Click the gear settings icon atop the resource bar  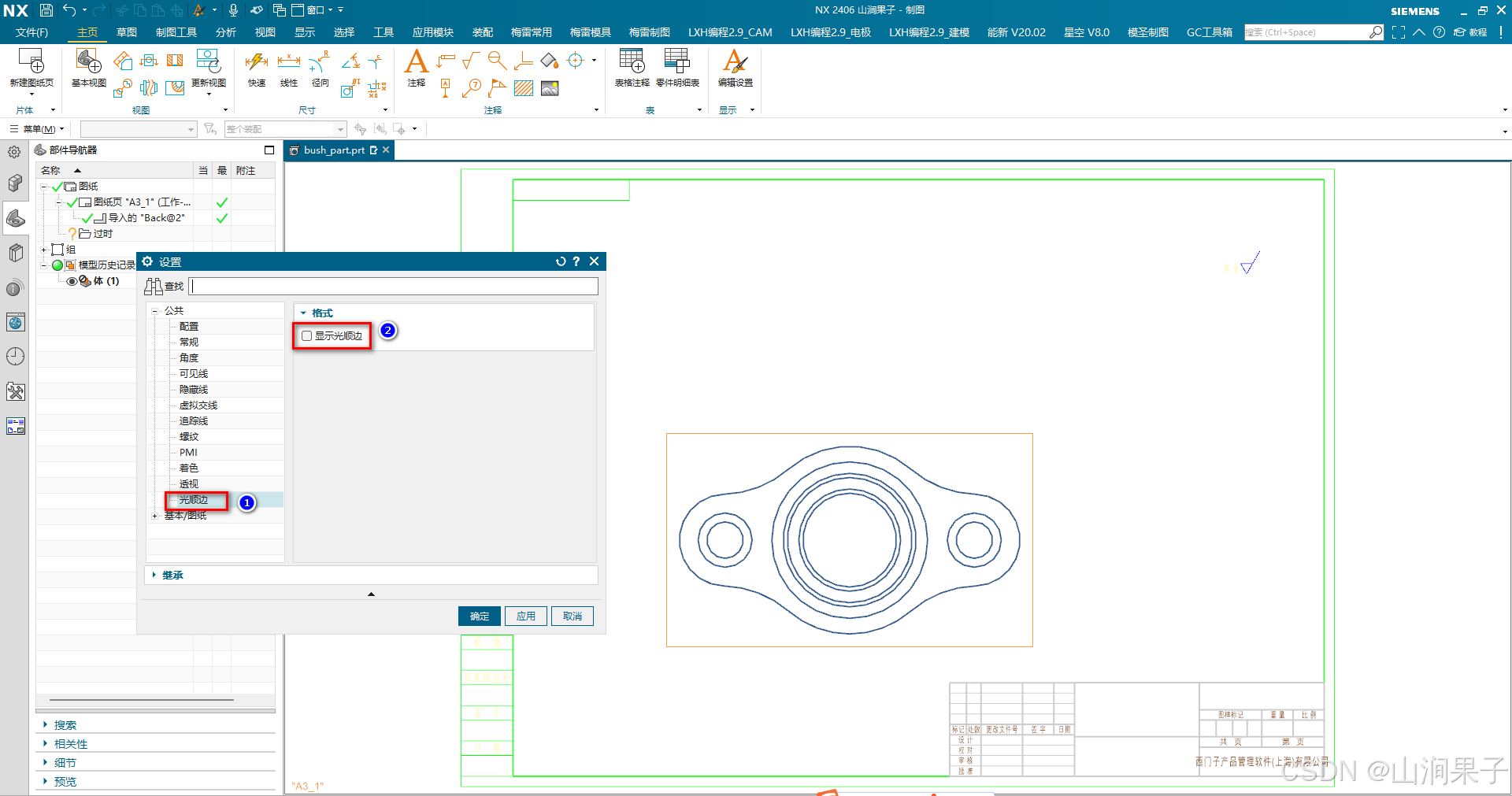pyautogui.click(x=14, y=152)
